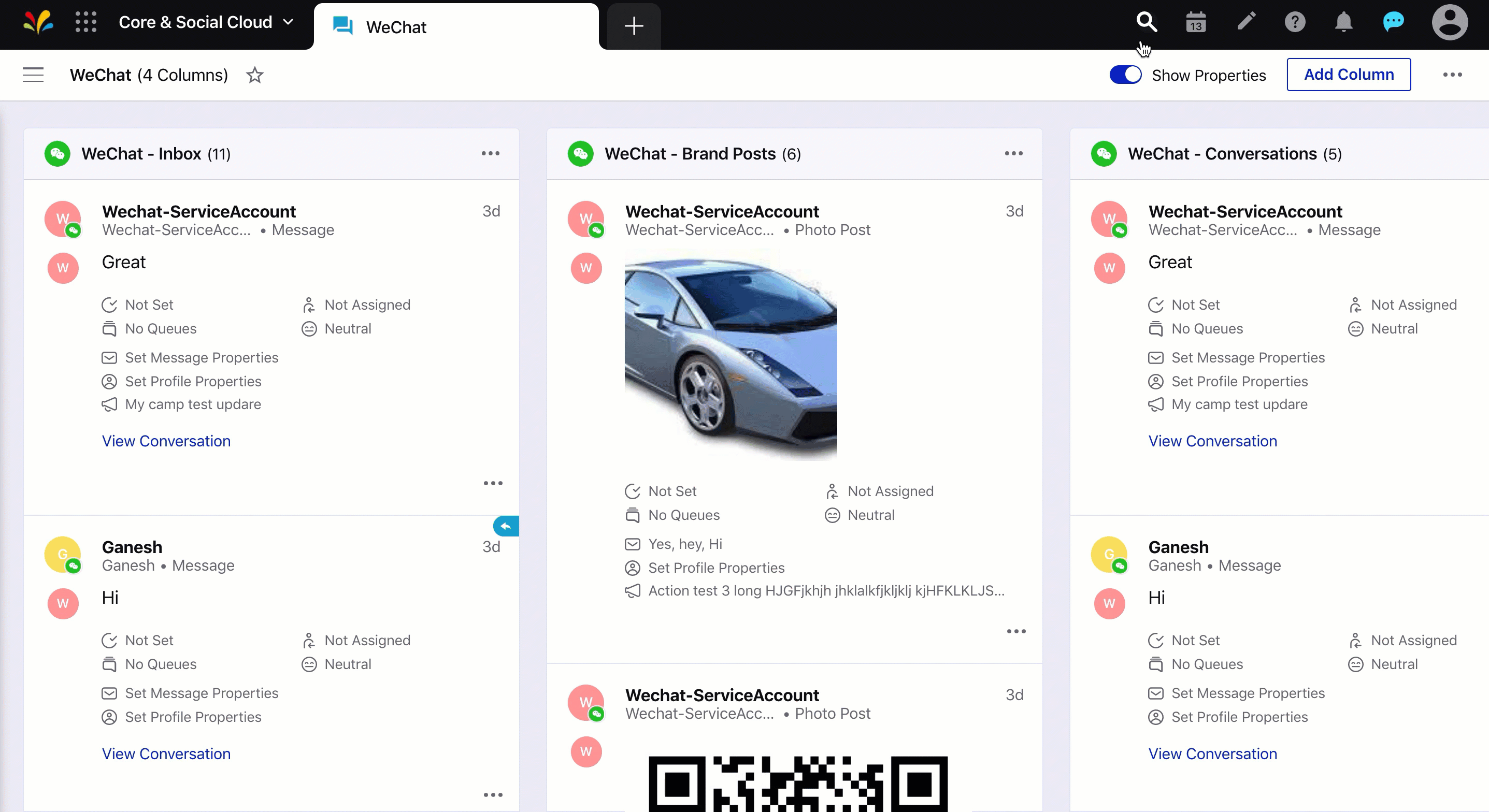1489x812 pixels.
Task: Open options menu for the car Photo Post
Action: coord(1015,632)
